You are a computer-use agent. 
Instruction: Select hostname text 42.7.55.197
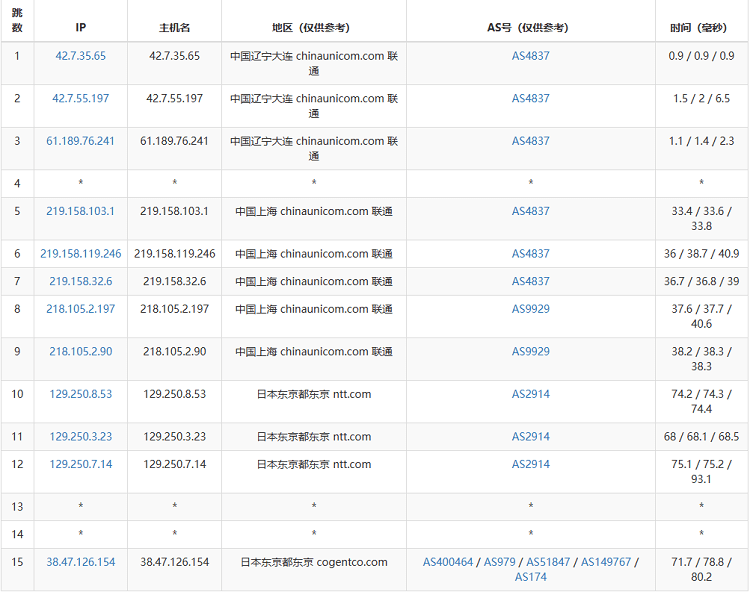(175, 99)
